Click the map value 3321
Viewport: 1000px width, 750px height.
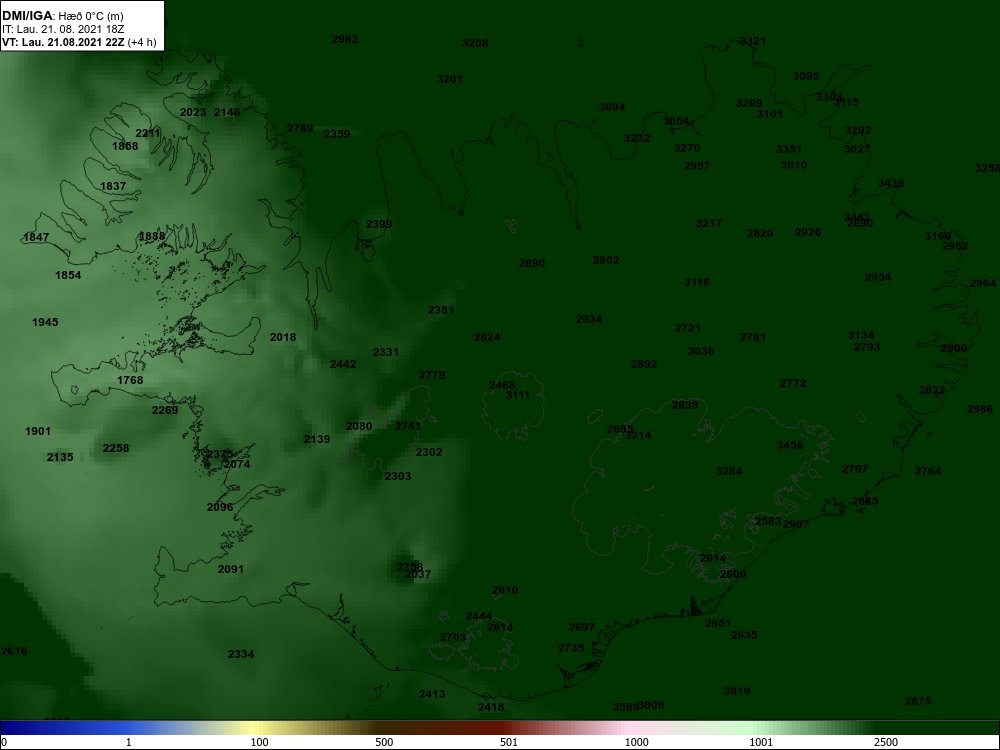tap(753, 41)
